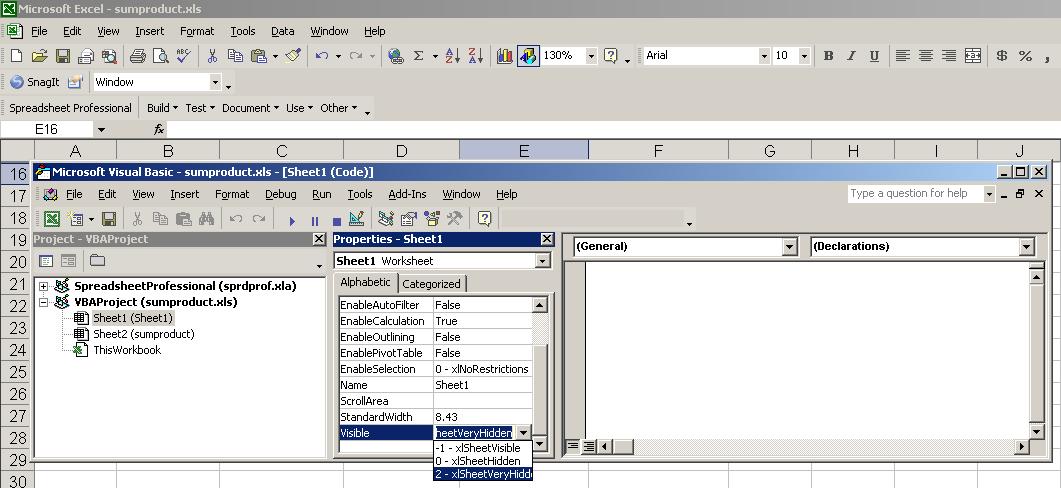Open Project Explorer icon in VB toolbar
Screen dimensions: 1061x488
tap(386, 219)
